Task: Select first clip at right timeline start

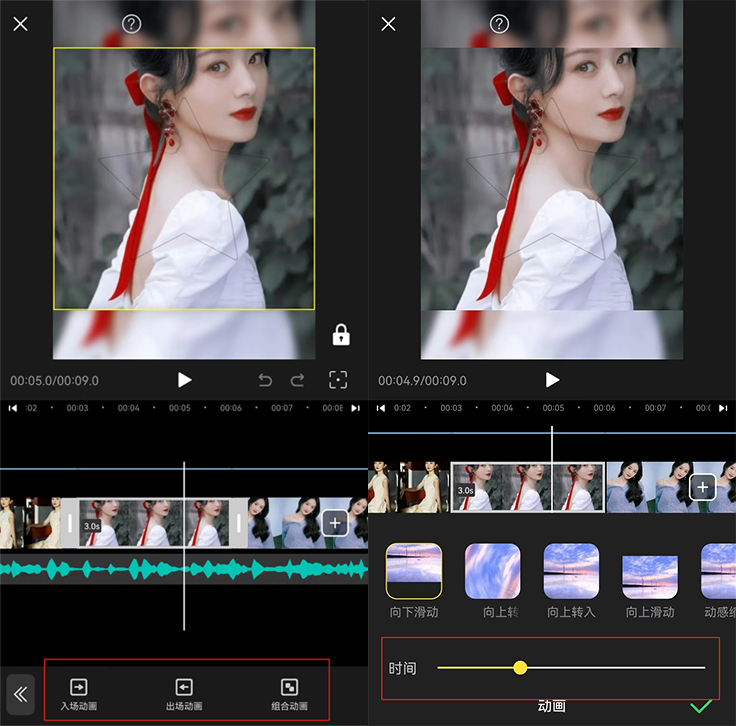Action: point(408,487)
